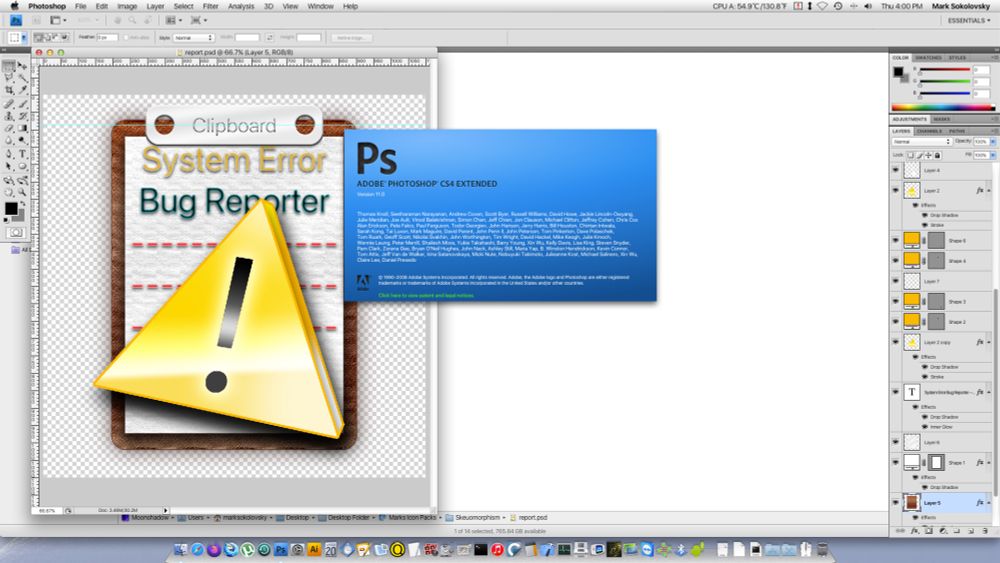
Task: Select the Hand tool in toolbox
Action: tap(9, 191)
